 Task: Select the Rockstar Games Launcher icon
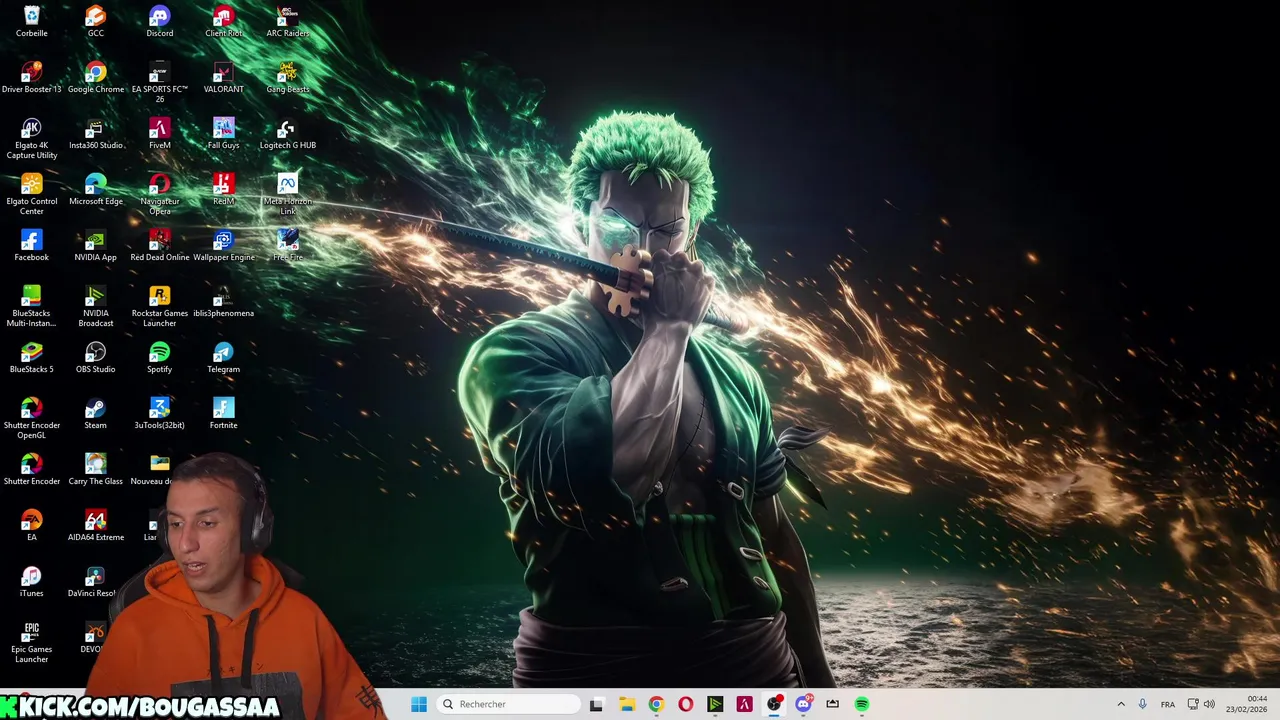159,307
